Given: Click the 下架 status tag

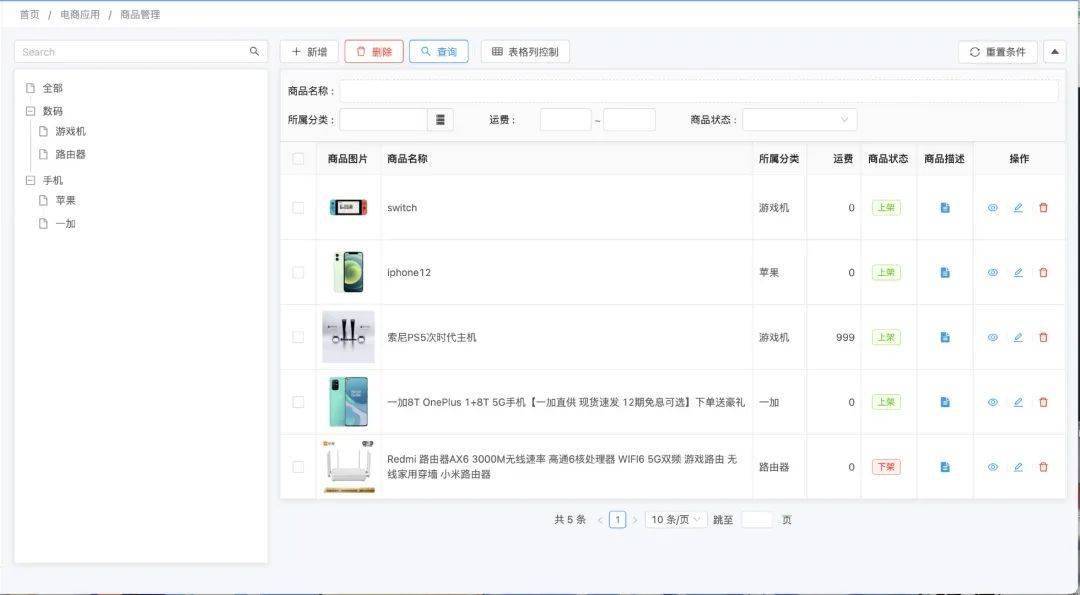Looking at the screenshot, I should coord(886,466).
